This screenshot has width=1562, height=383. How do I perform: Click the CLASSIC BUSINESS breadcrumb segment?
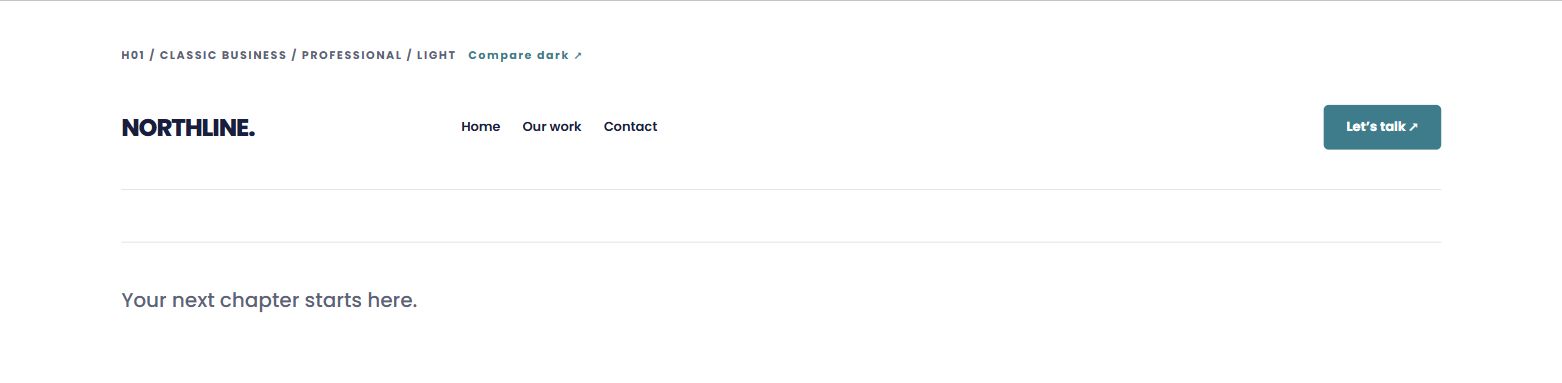[x=223, y=55]
